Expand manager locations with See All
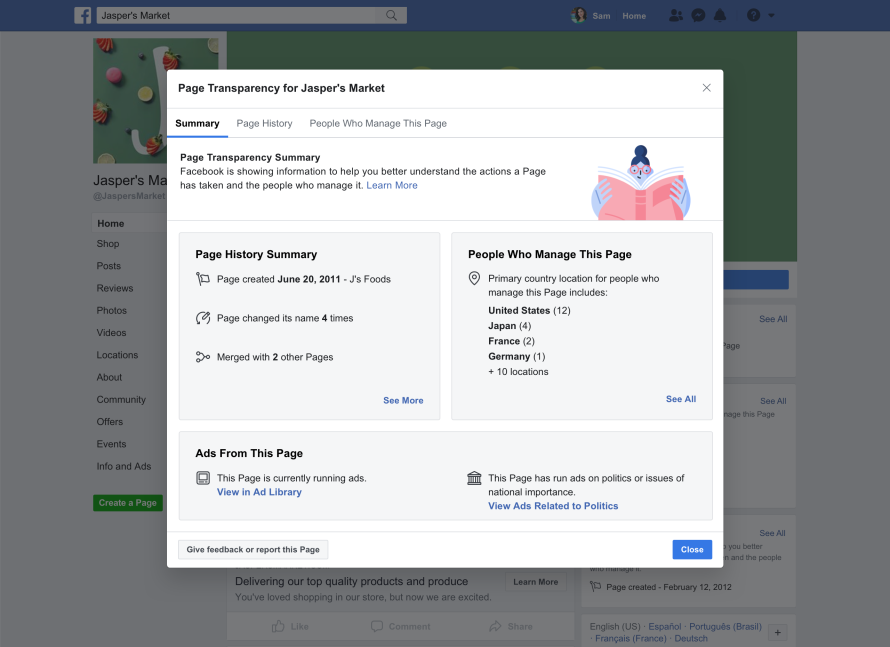The width and height of the screenshot is (890, 647). [681, 399]
